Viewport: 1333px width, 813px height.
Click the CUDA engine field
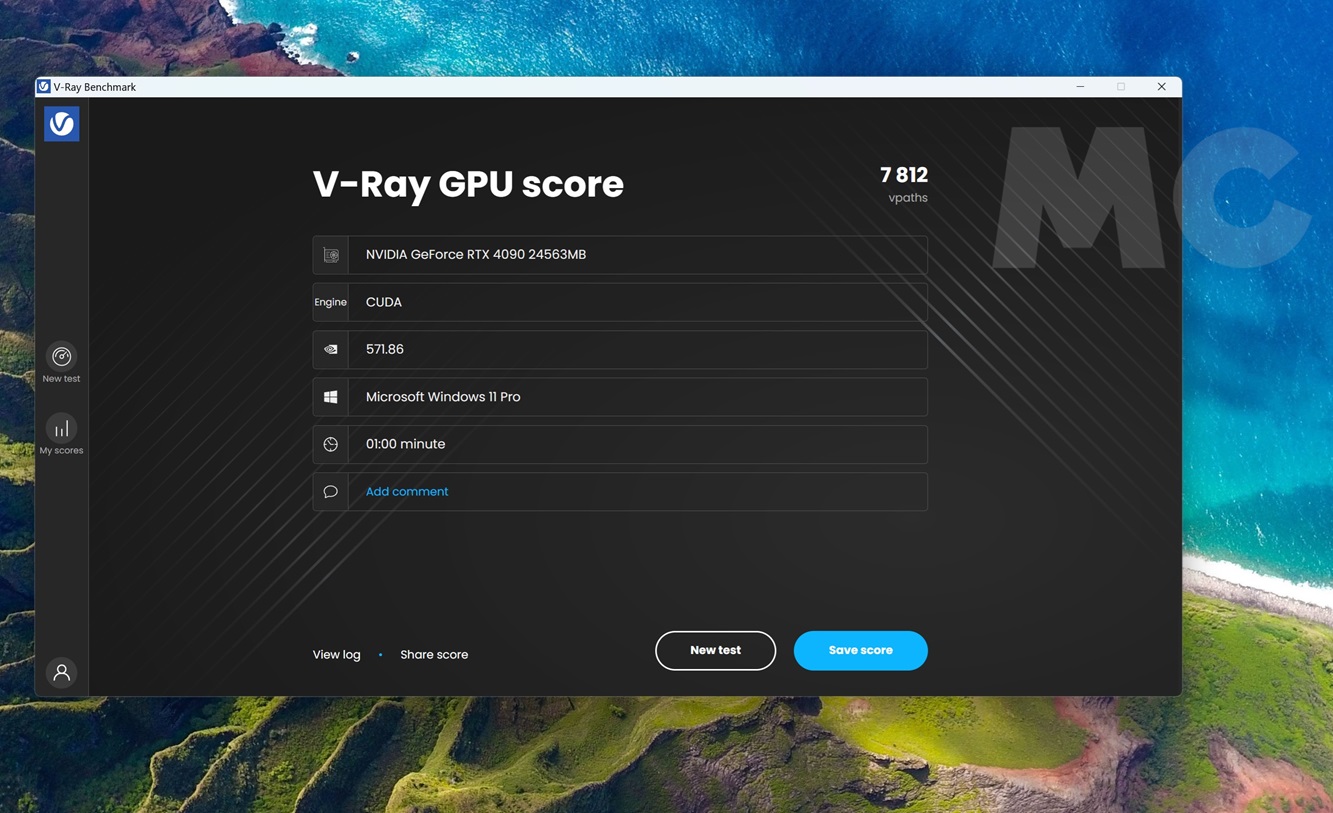coord(637,302)
